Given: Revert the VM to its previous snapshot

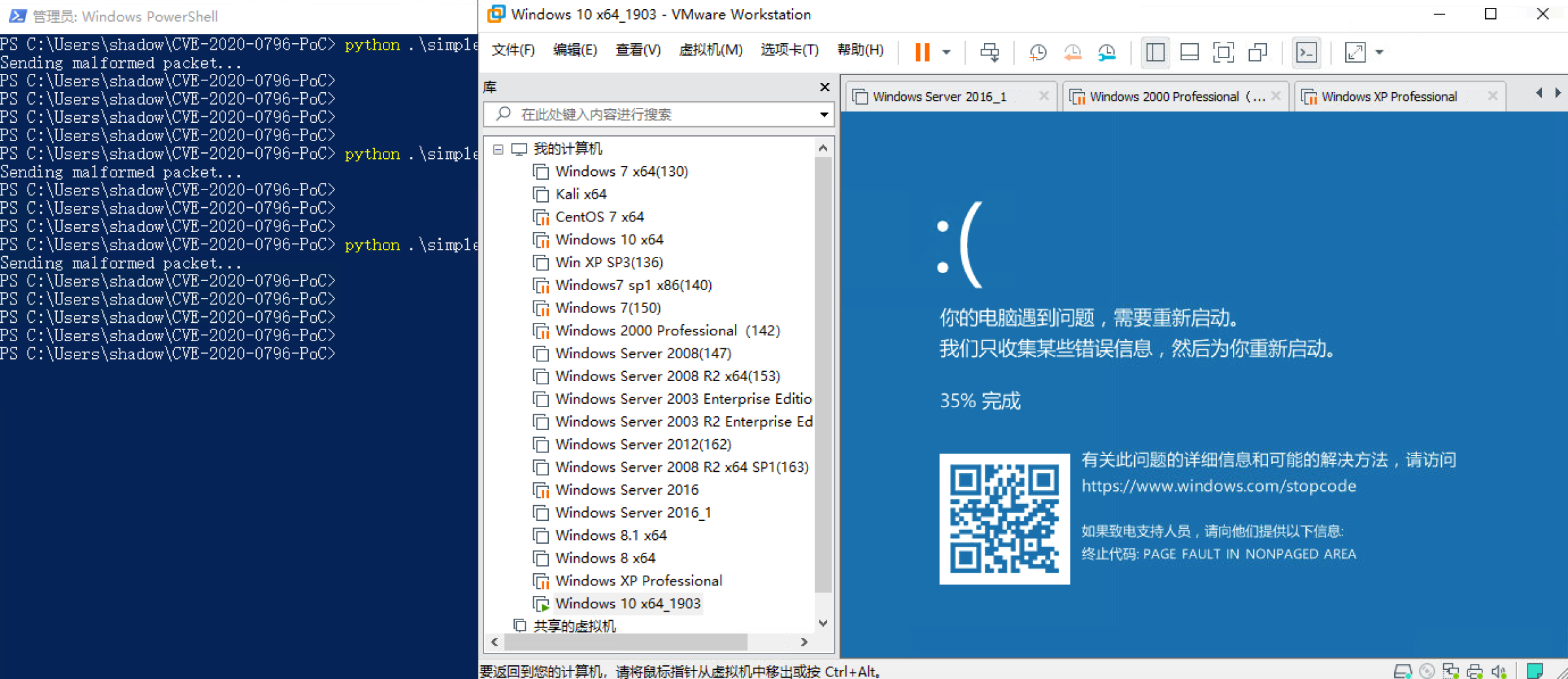Looking at the screenshot, I should [1072, 52].
